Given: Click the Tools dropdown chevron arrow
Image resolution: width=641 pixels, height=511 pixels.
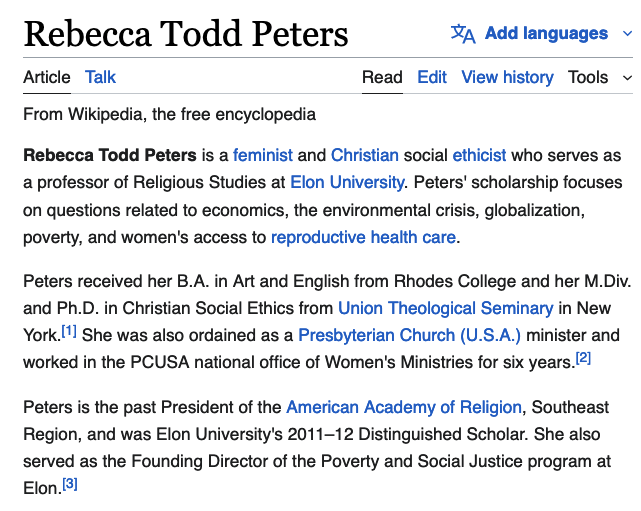Looking at the screenshot, I should coord(627,77).
